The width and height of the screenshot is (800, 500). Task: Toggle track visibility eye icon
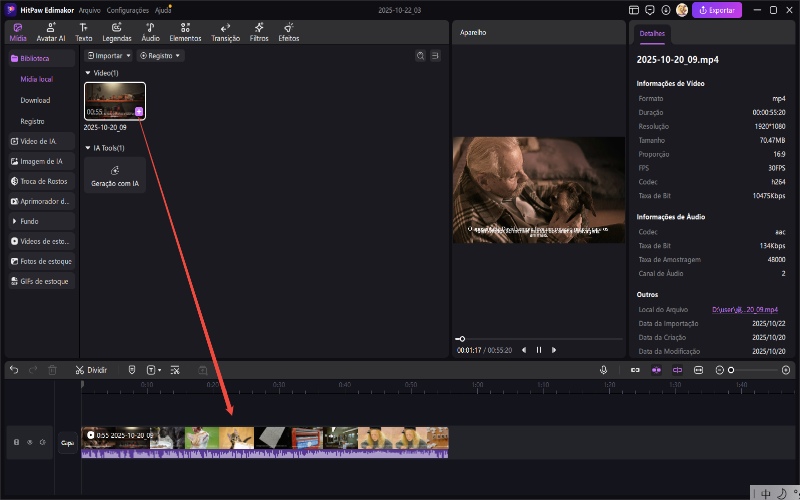pyautogui.click(x=29, y=442)
